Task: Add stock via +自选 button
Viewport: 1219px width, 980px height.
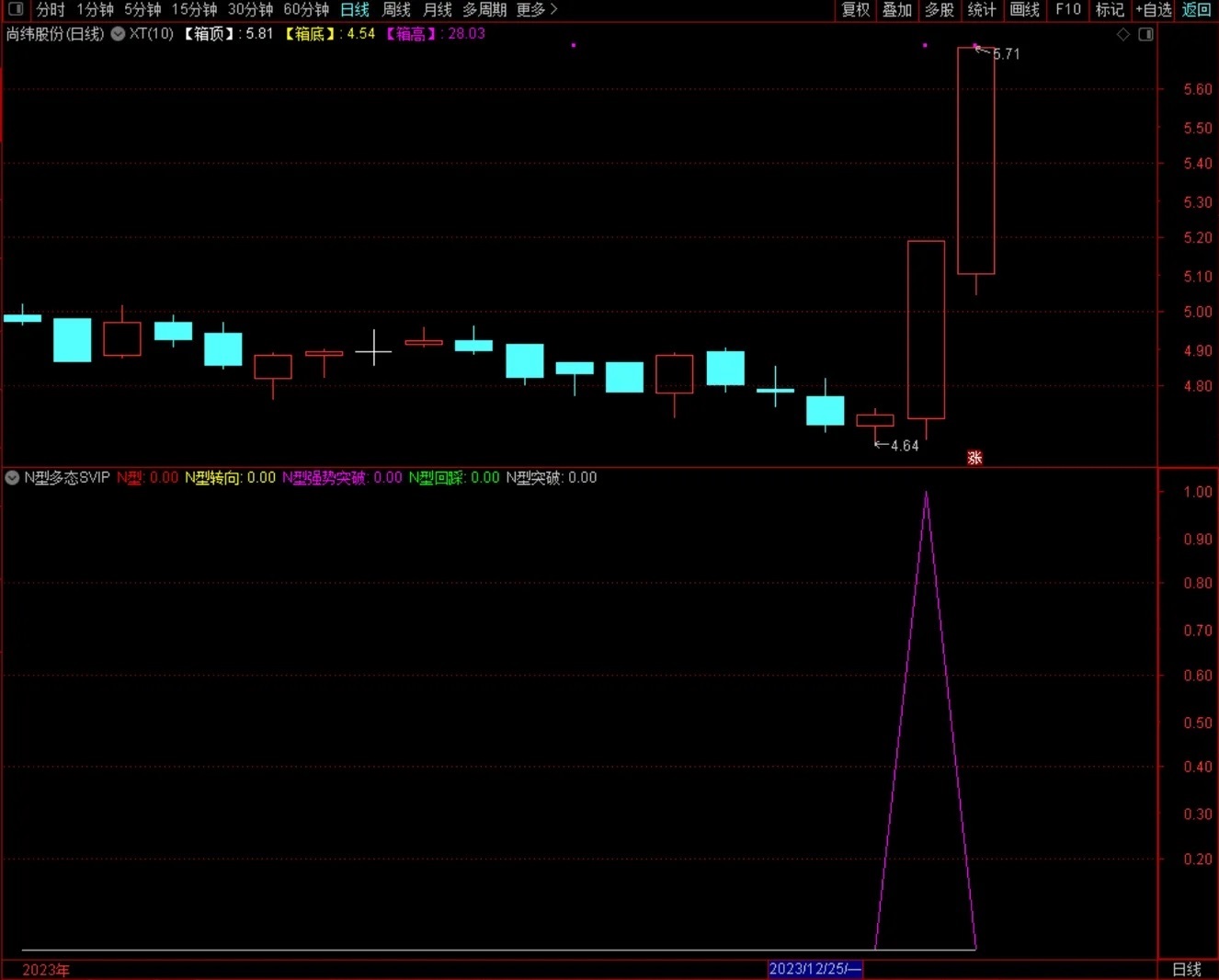Action: (x=1154, y=9)
